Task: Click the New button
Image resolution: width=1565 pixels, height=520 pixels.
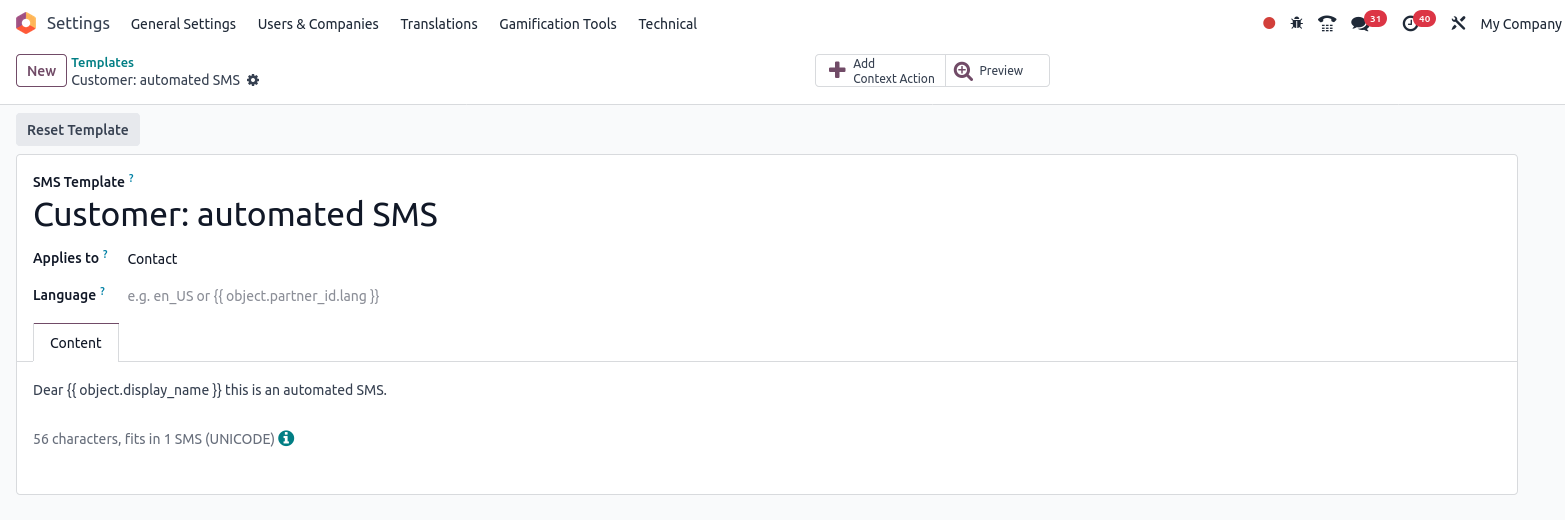Action: (x=41, y=71)
